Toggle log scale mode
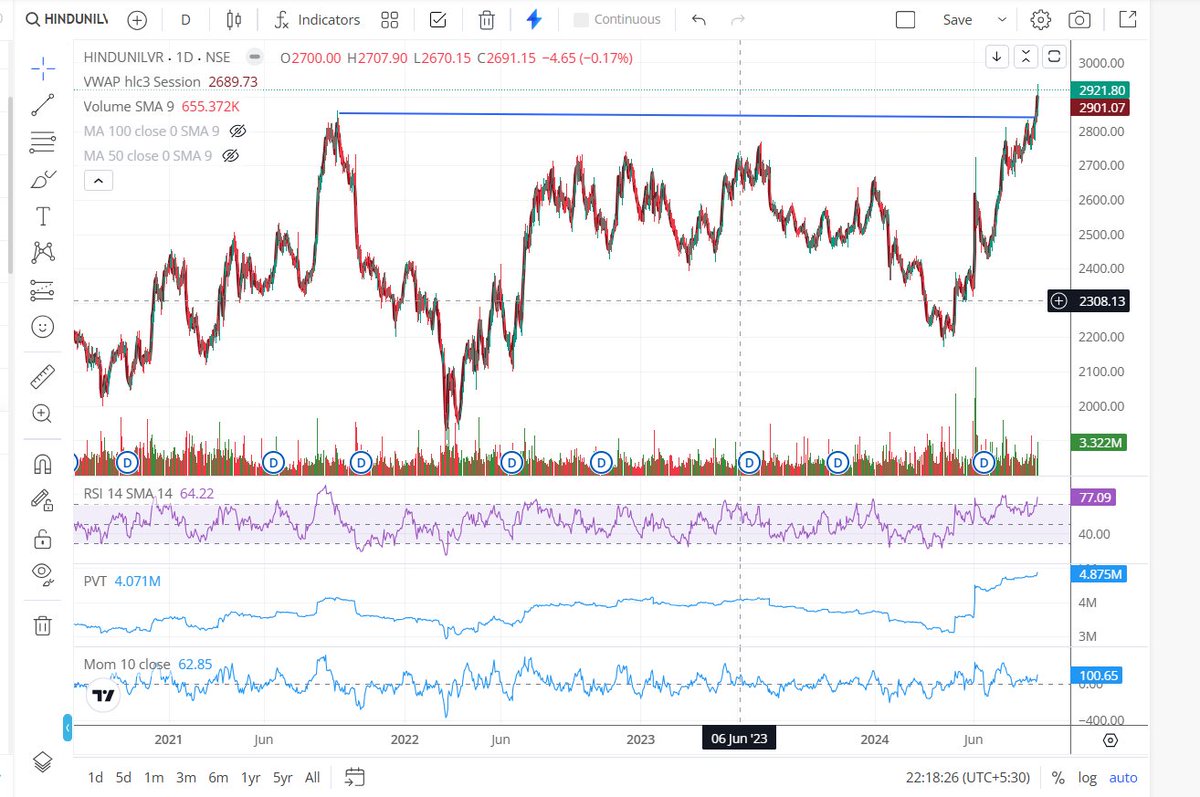 click(x=1087, y=778)
